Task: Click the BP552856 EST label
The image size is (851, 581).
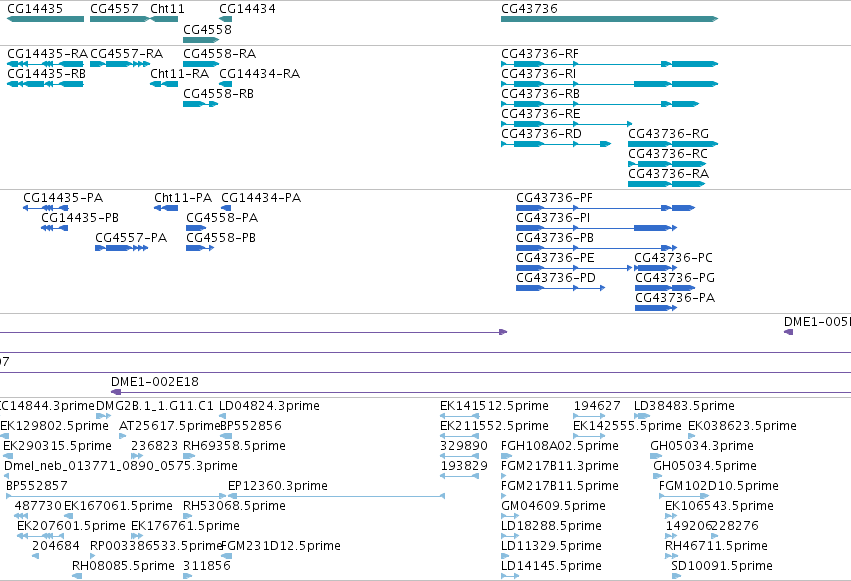Action: tap(251, 426)
